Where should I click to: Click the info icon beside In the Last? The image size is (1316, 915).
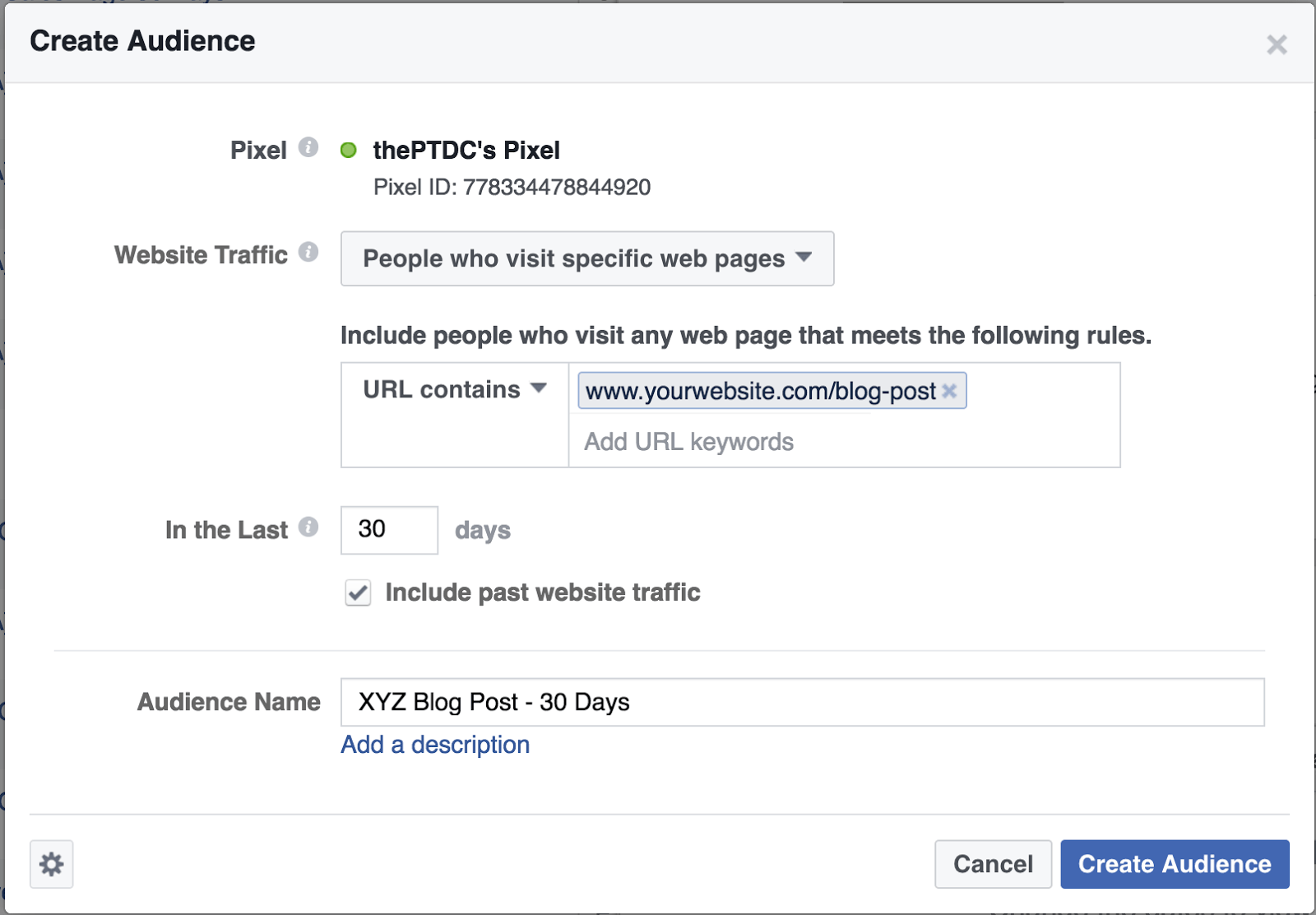(308, 527)
